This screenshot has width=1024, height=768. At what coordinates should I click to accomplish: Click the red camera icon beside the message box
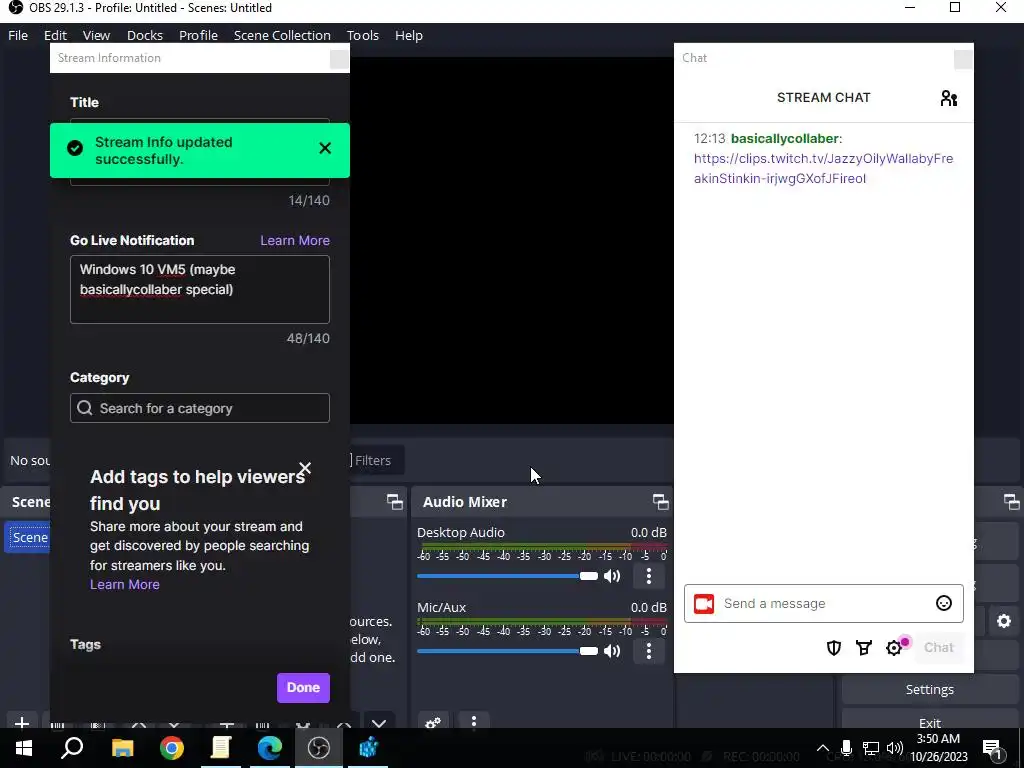click(x=704, y=603)
